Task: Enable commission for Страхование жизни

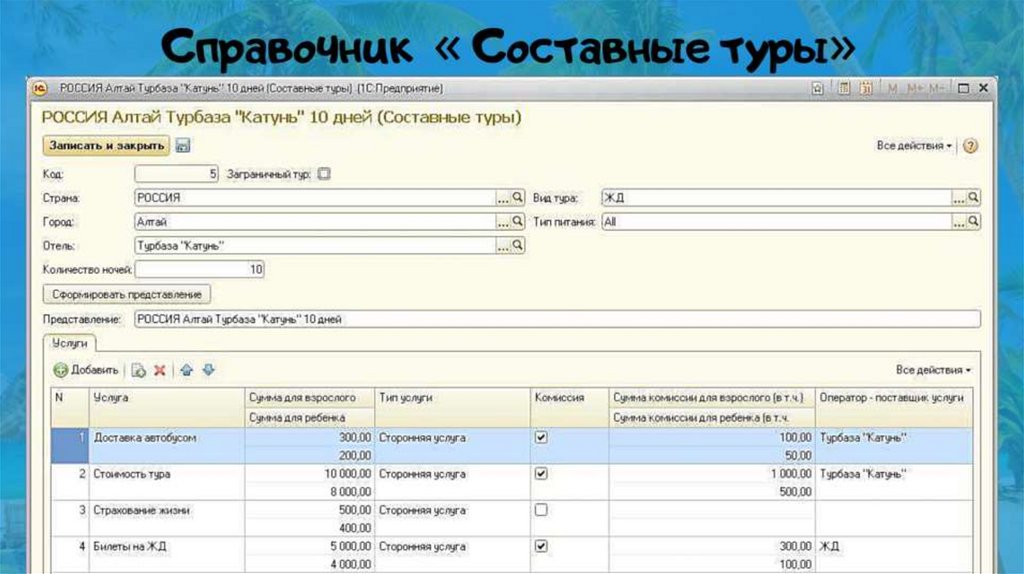Action: click(541, 510)
